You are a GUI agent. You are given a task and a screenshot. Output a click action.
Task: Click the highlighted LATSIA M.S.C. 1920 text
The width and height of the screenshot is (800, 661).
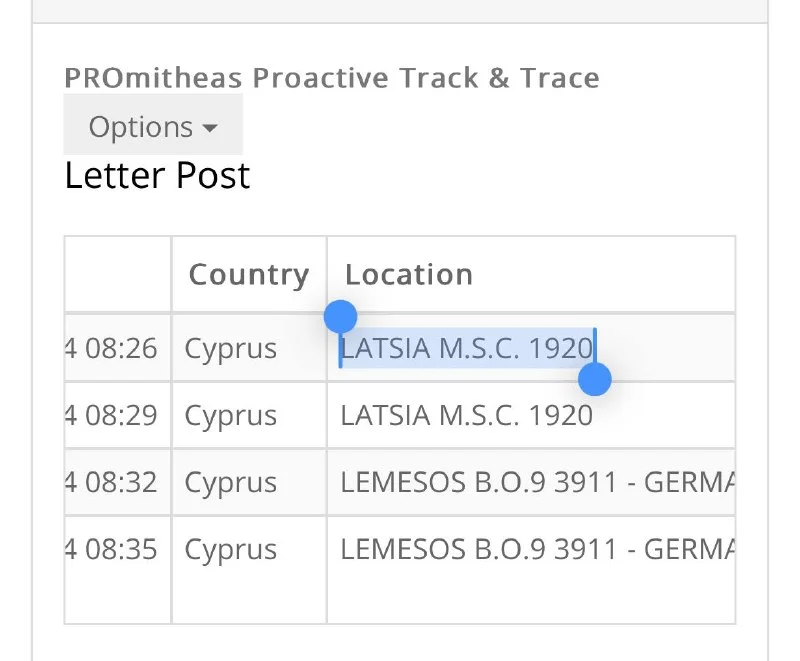pos(466,348)
